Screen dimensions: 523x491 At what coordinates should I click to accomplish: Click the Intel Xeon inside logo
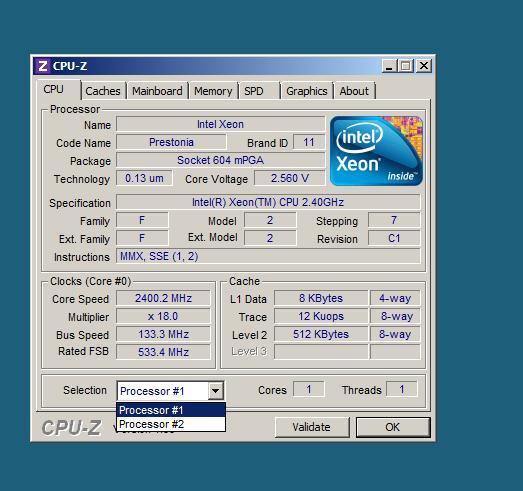click(376, 151)
